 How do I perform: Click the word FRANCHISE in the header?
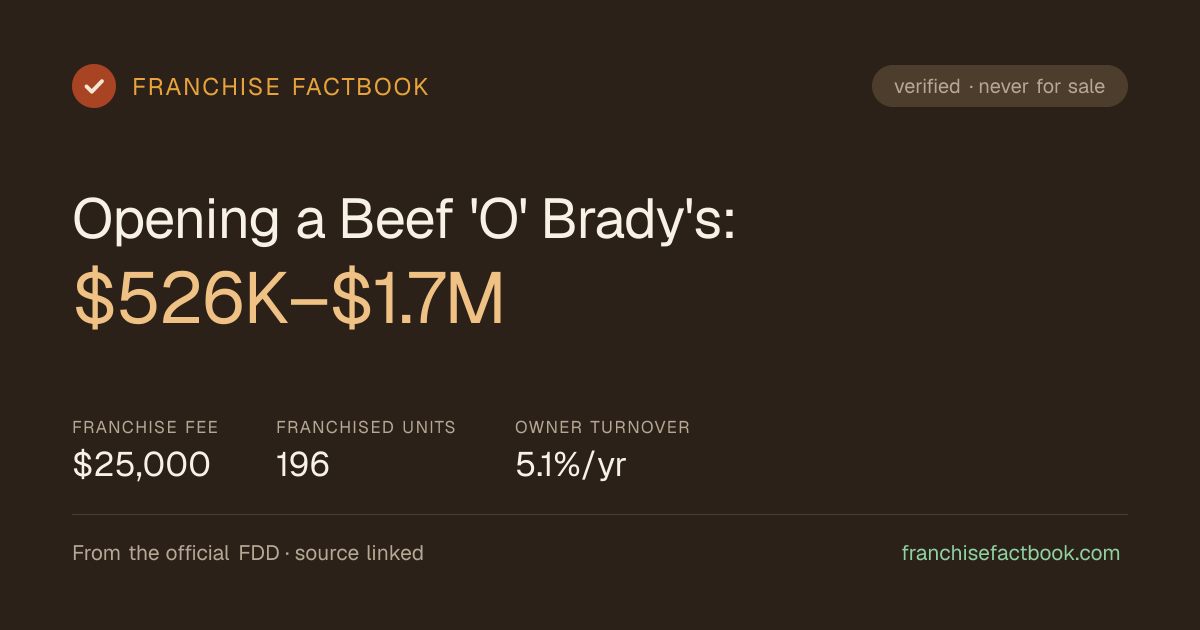[x=206, y=87]
